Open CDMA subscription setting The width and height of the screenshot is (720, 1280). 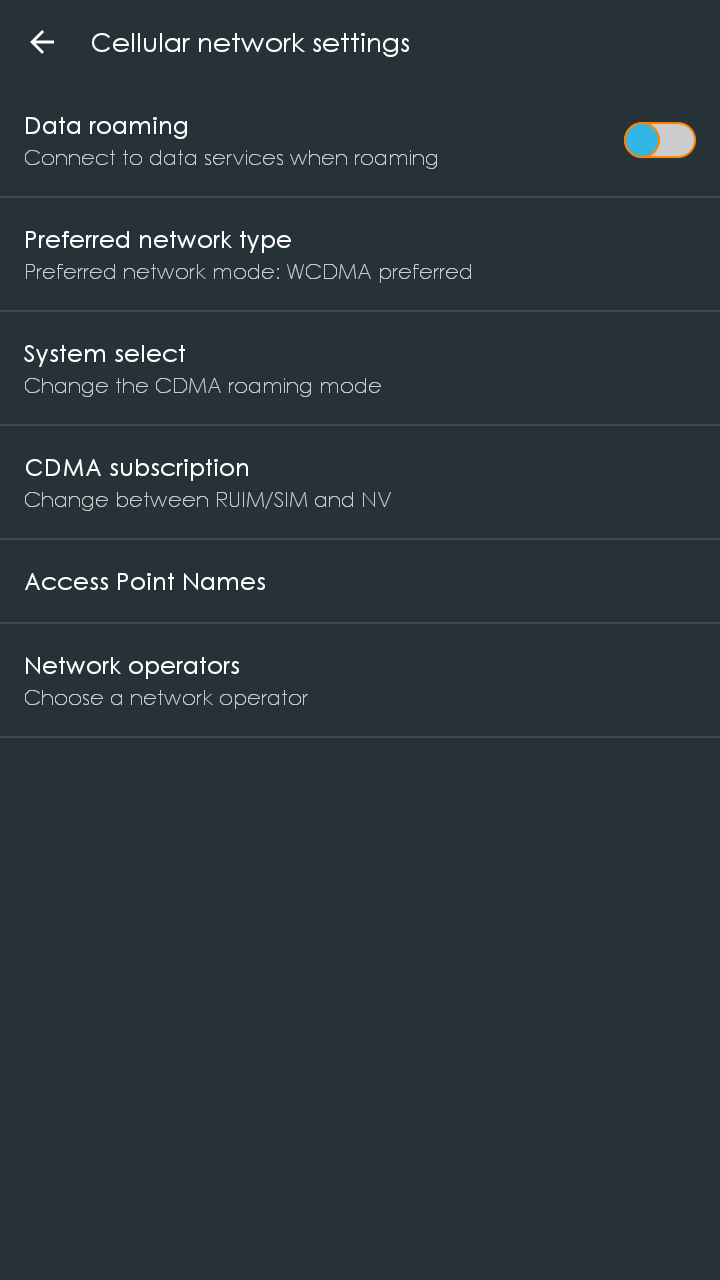click(137, 468)
